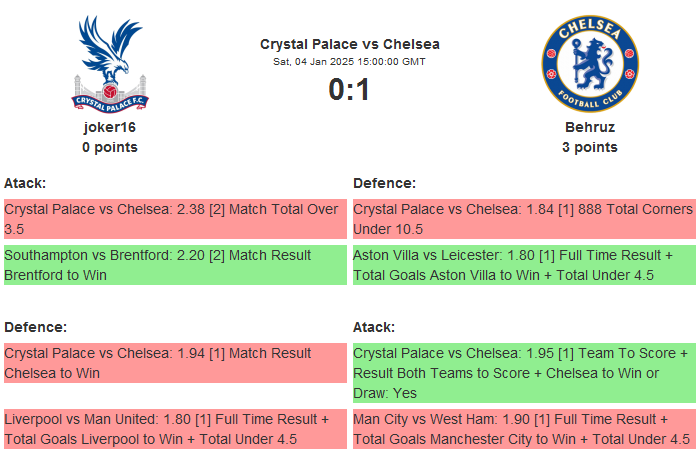The width and height of the screenshot is (700, 460).
Task: Select the Match Result Chelsea to Win bet
Action: pyautogui.click(x=175, y=363)
